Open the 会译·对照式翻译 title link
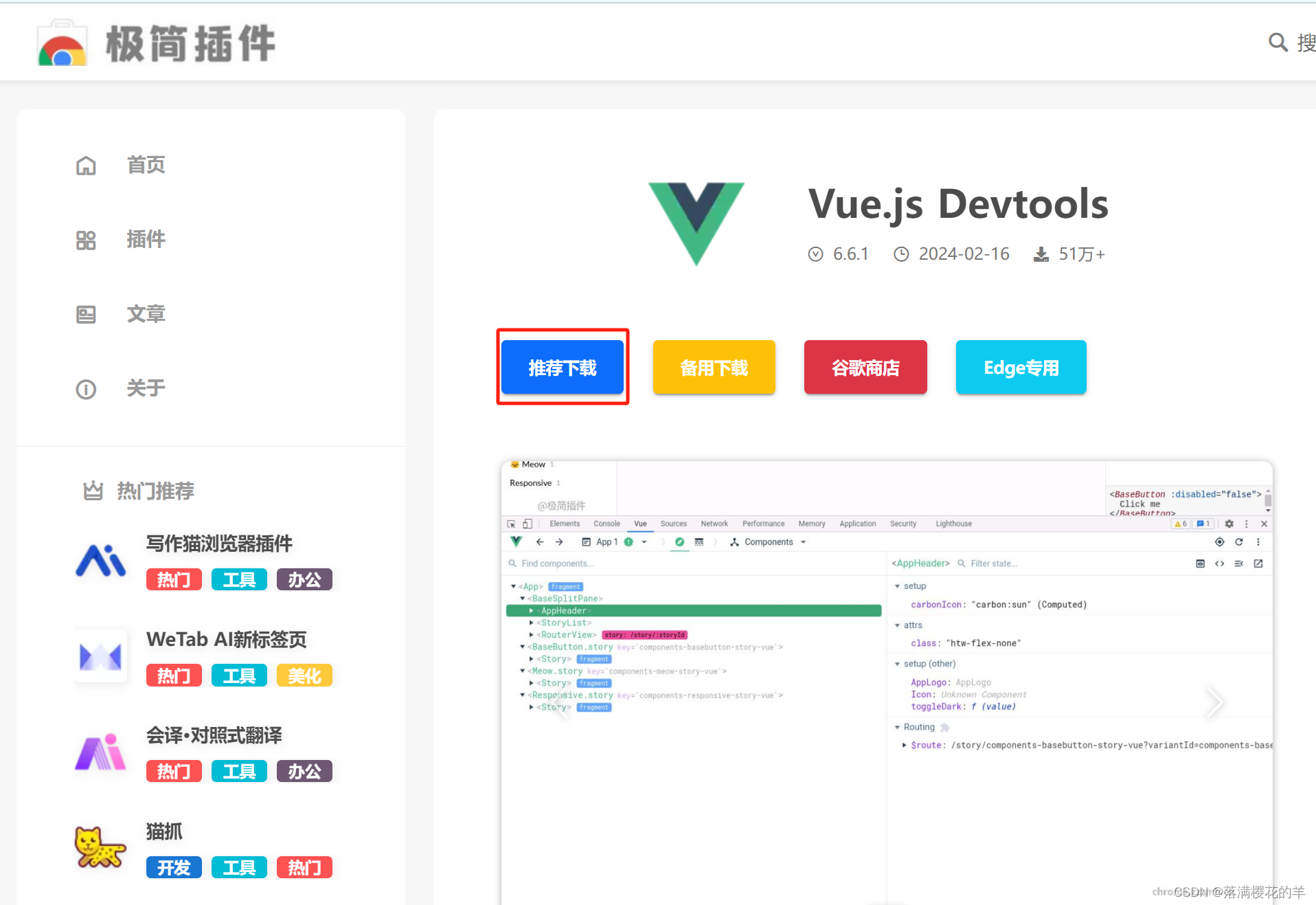Screen dimensions: 1316x905 [214, 736]
